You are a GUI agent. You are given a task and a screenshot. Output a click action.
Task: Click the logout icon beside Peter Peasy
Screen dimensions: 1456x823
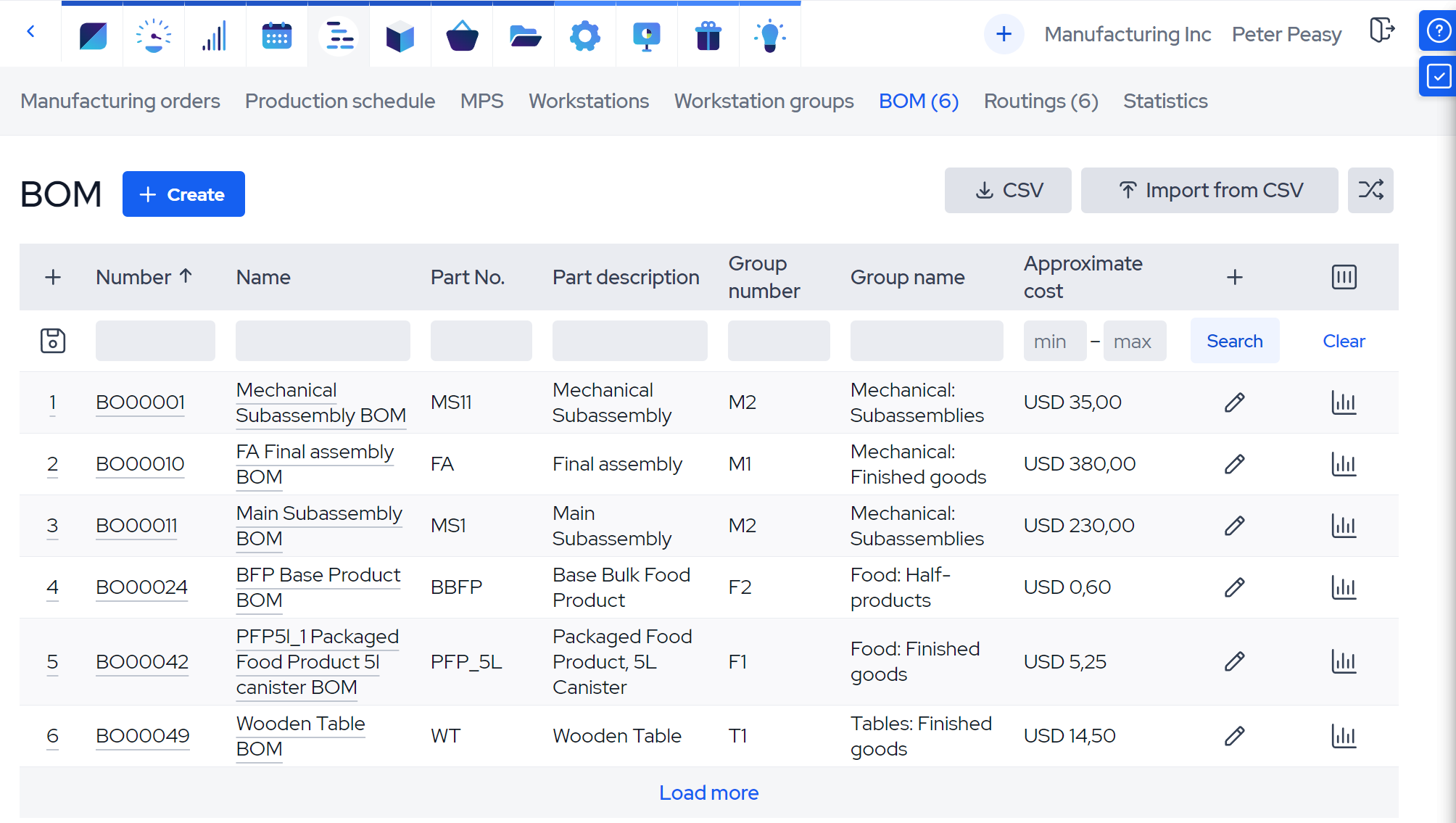coord(1381,31)
